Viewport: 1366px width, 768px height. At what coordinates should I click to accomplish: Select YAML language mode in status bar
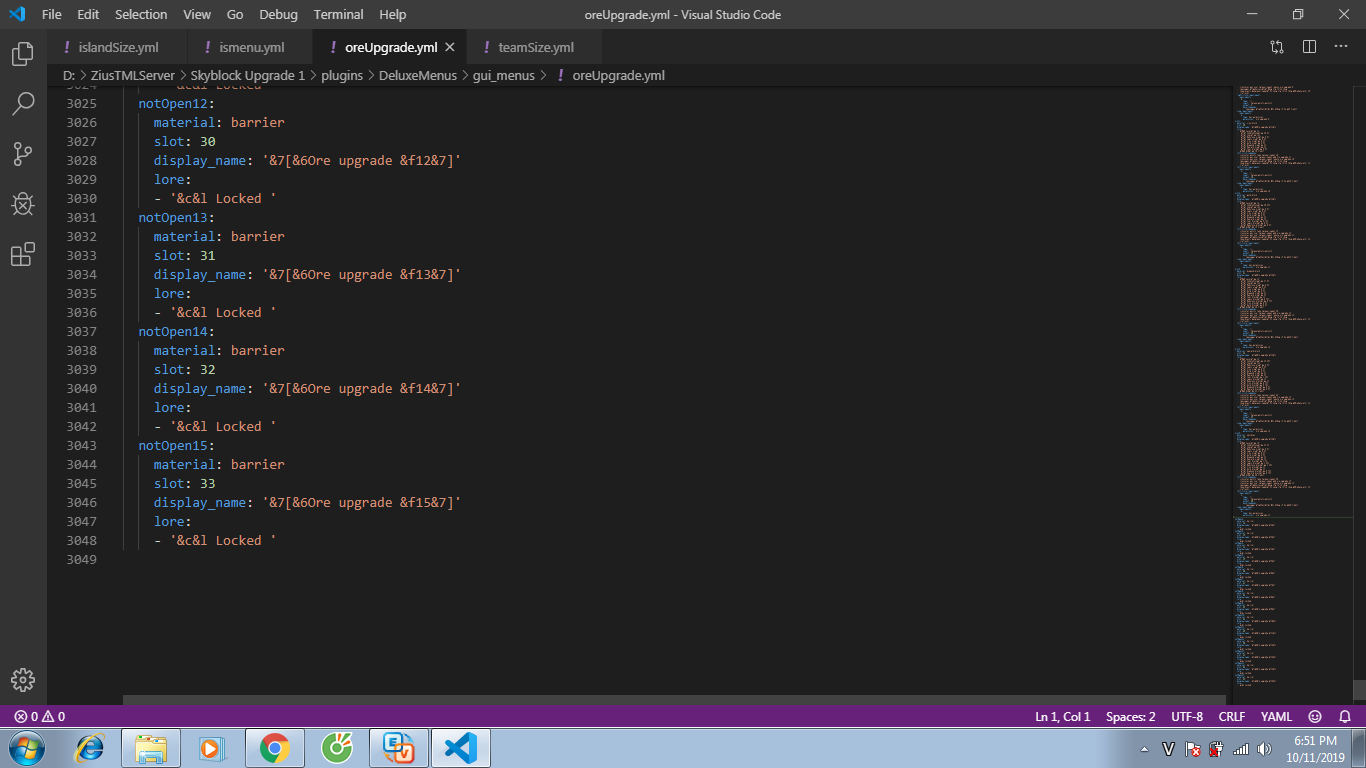tap(1276, 717)
